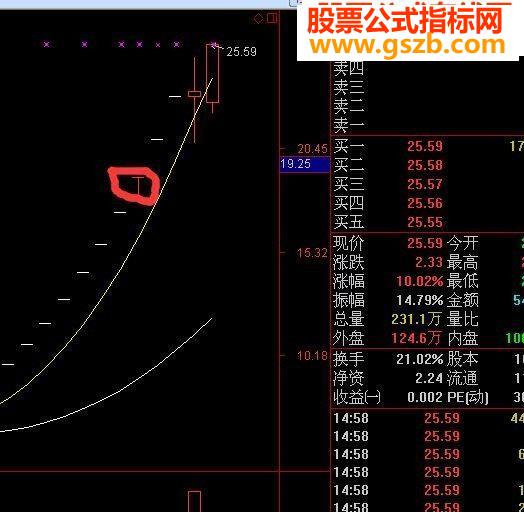Click the 卖三 ask row label
524x512 pixels.
pyautogui.click(x=349, y=88)
